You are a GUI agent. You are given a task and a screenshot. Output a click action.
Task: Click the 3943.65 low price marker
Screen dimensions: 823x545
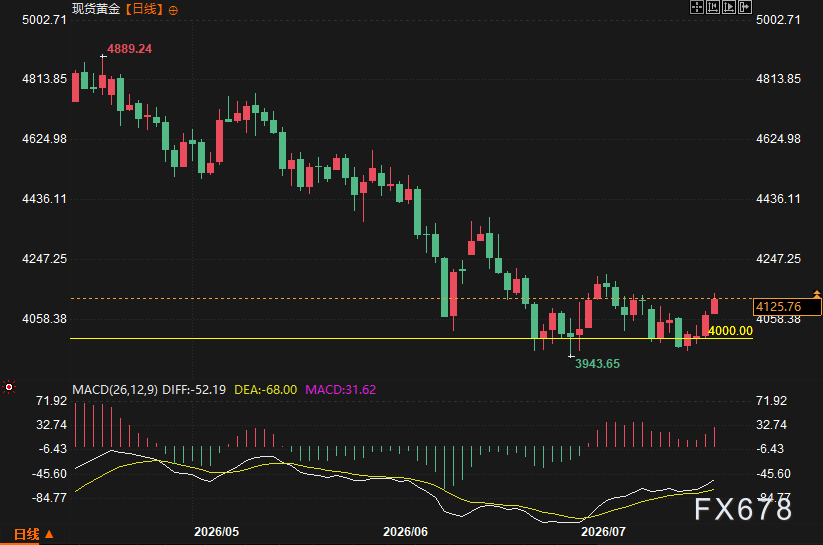pos(597,363)
